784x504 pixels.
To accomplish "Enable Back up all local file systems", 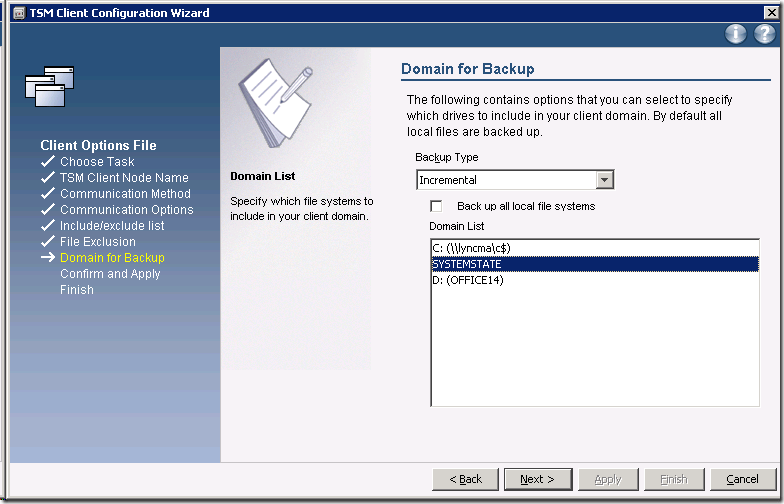I will point(436,206).
